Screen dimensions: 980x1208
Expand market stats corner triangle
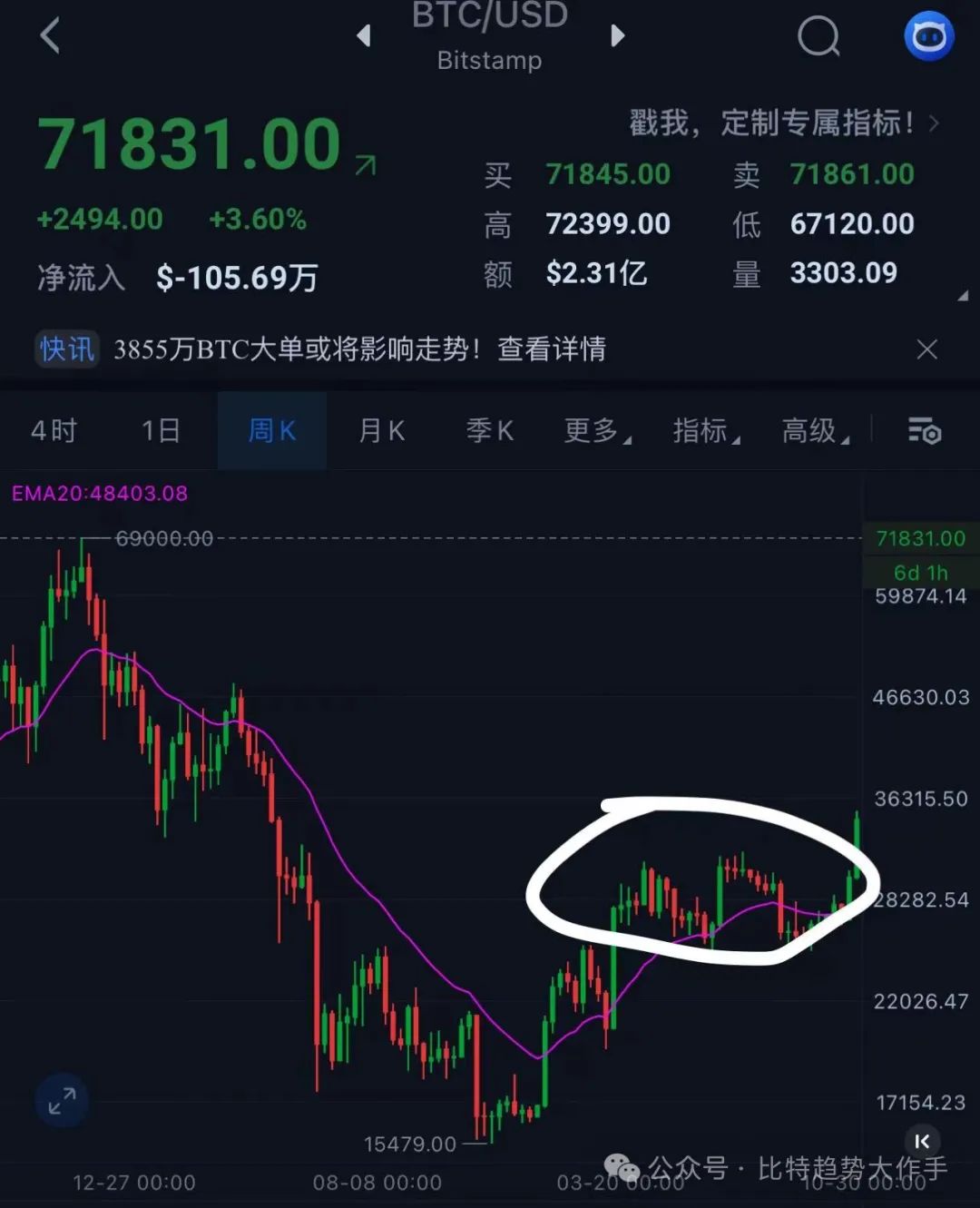point(963,295)
